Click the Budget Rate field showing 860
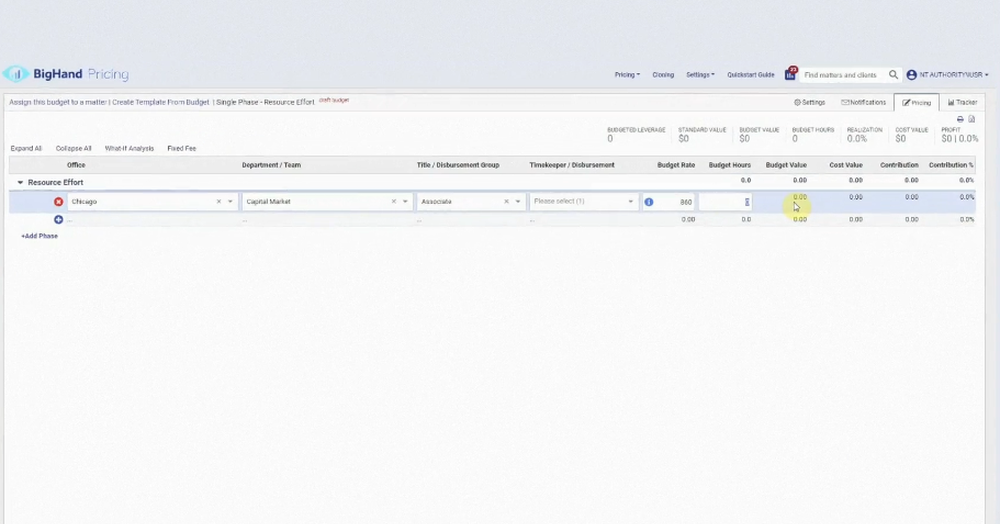Image resolution: width=1000 pixels, height=524 pixels. pyautogui.click(x=676, y=201)
